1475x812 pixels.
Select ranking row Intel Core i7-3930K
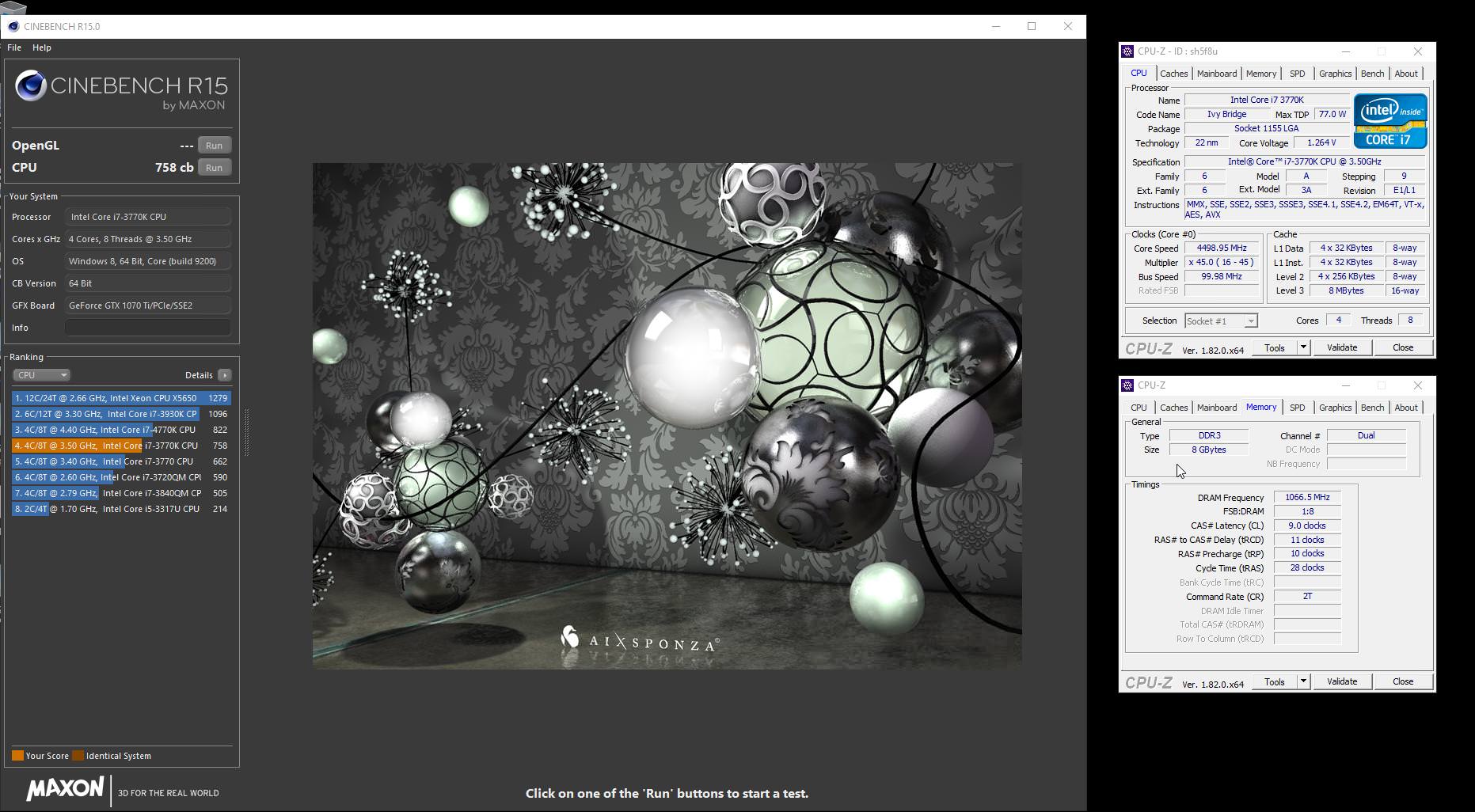coord(121,414)
